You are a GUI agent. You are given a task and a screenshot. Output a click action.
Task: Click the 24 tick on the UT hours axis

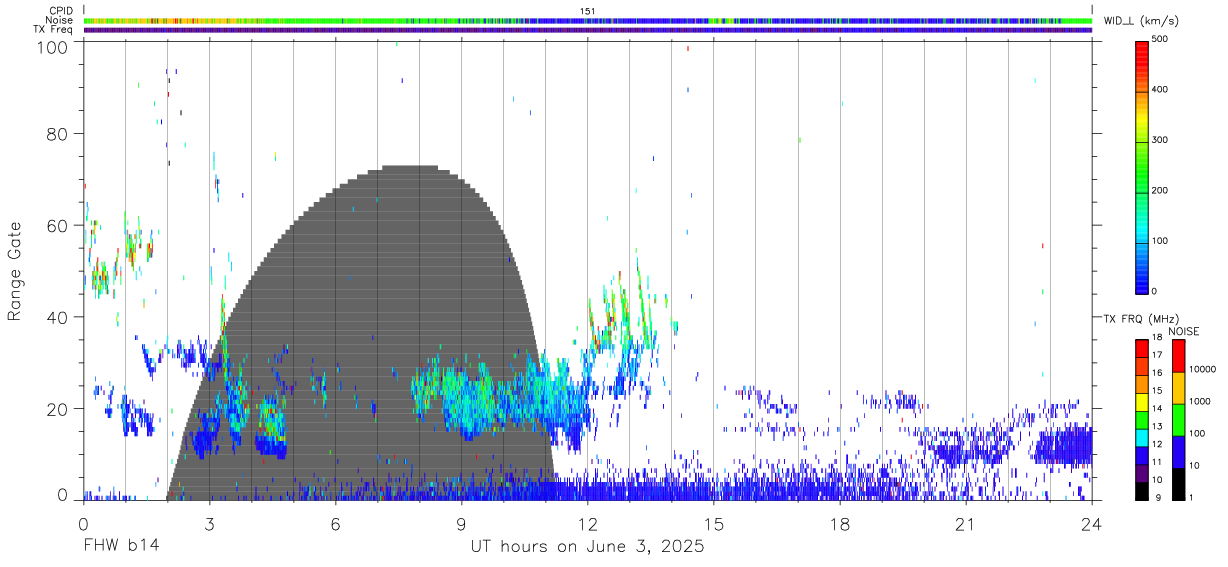(x=1091, y=523)
